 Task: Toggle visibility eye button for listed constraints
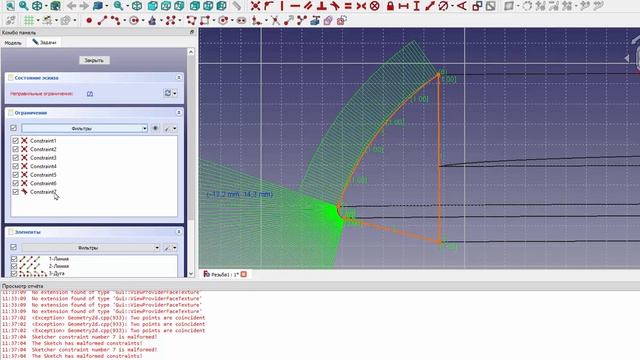[156, 128]
